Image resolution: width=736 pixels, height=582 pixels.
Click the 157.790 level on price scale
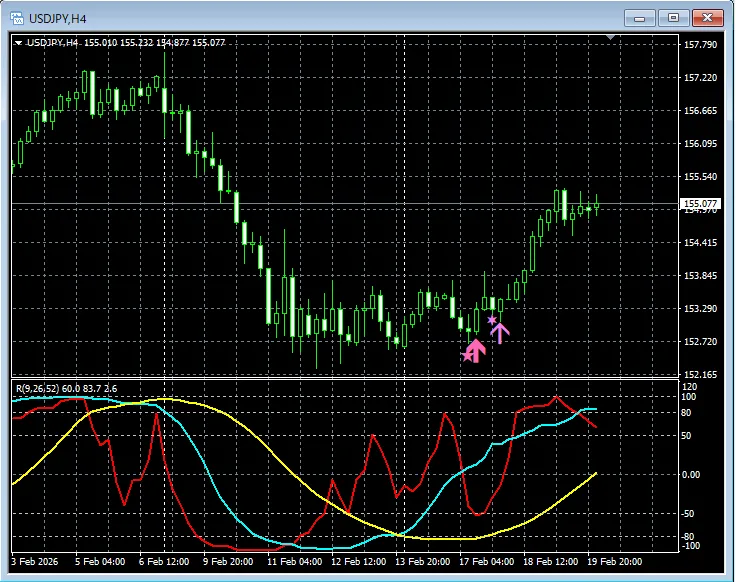(x=700, y=45)
